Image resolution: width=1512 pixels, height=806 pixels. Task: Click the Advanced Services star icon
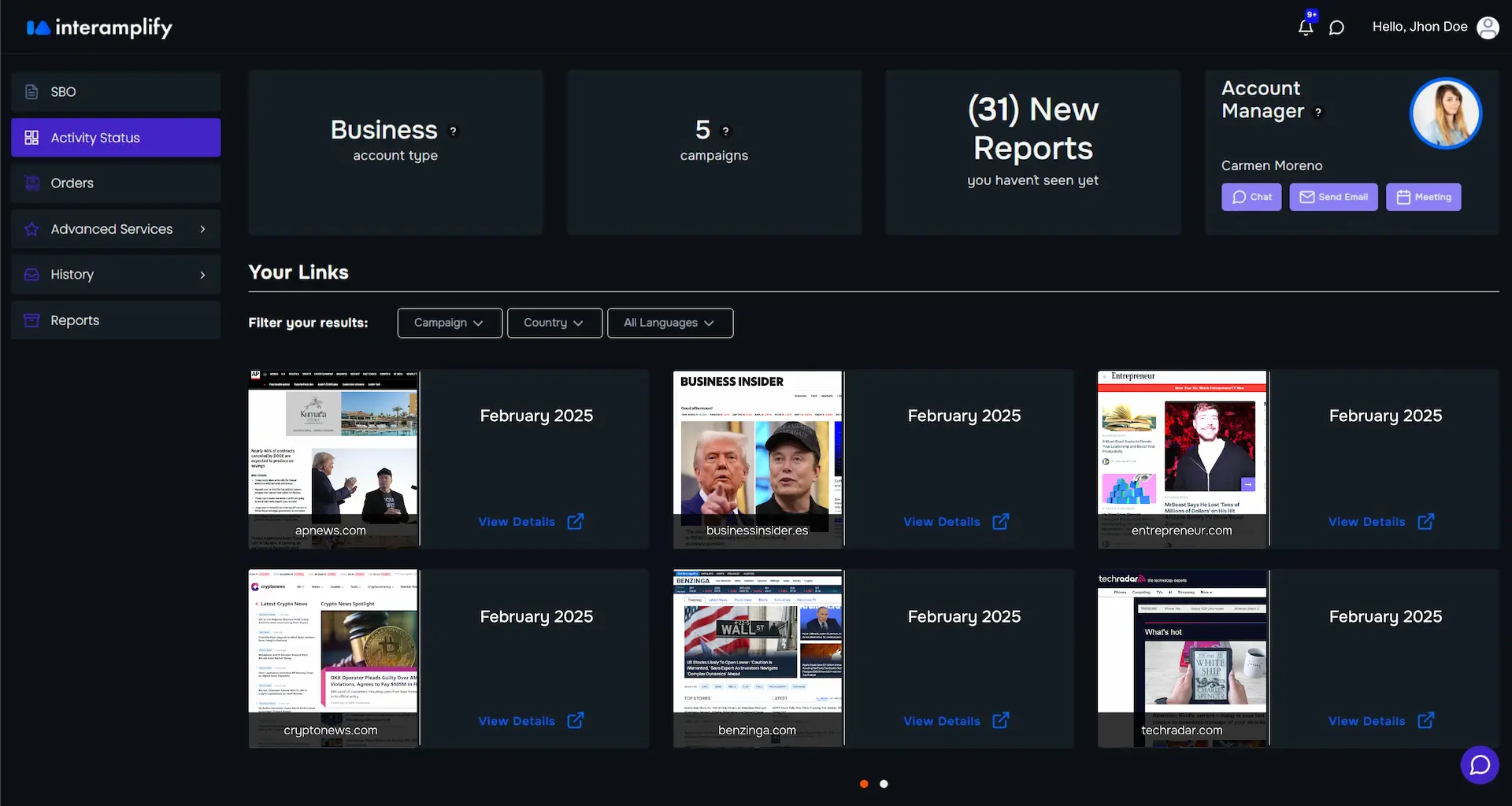31,229
